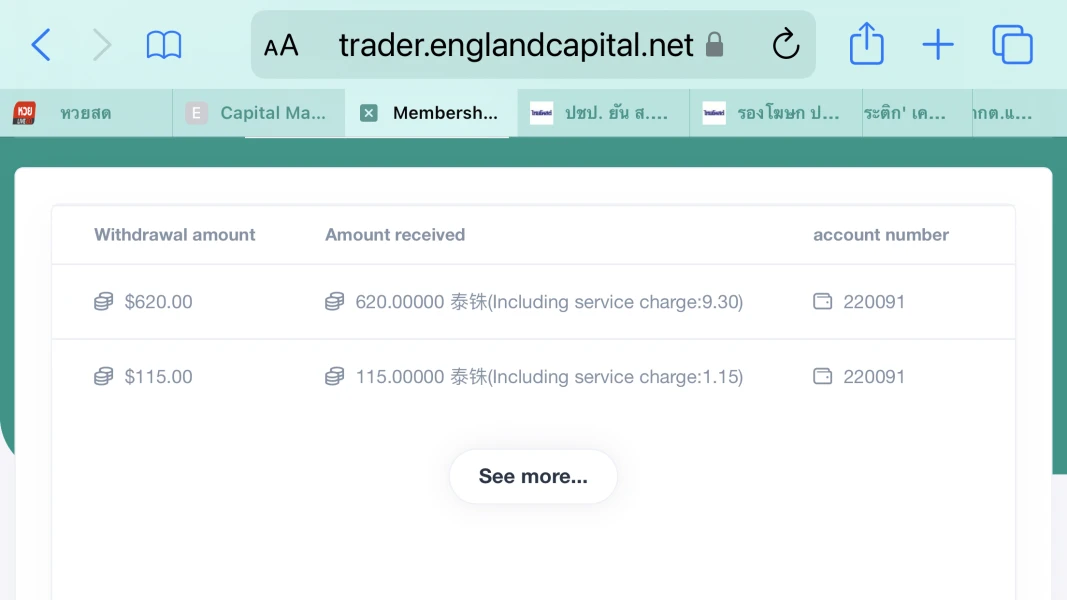Add a new tab with plus icon
Viewport: 1067px width, 600px height.
pyautogui.click(x=937, y=45)
